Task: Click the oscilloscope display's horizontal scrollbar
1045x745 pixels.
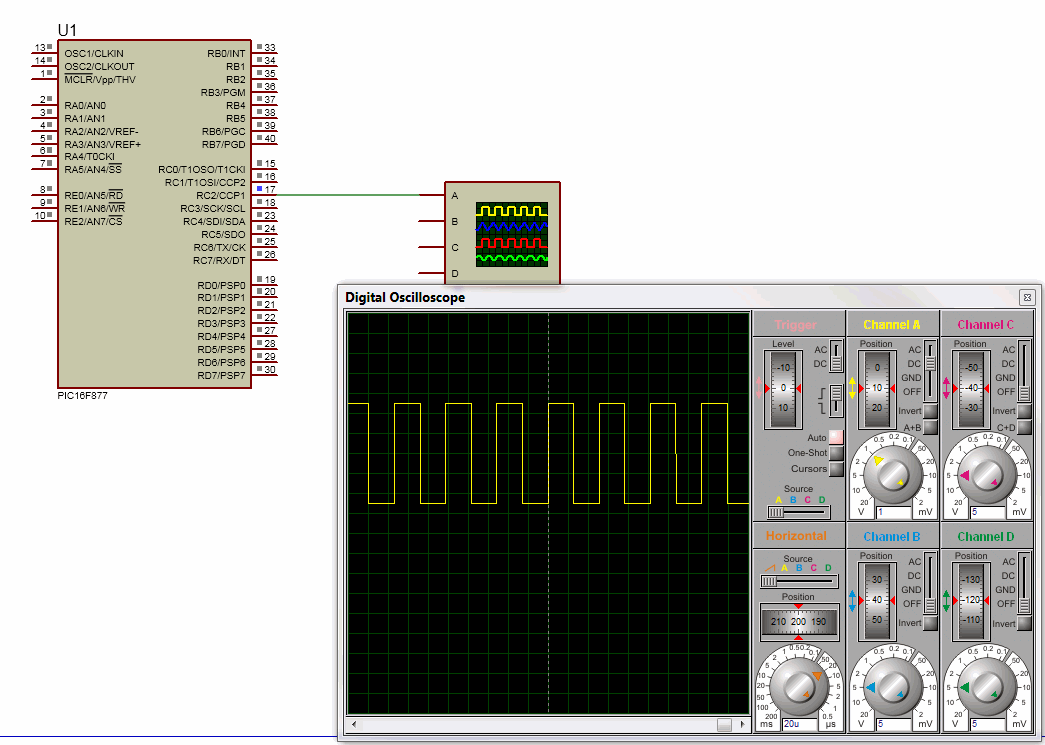Action: pyautogui.click(x=547, y=724)
